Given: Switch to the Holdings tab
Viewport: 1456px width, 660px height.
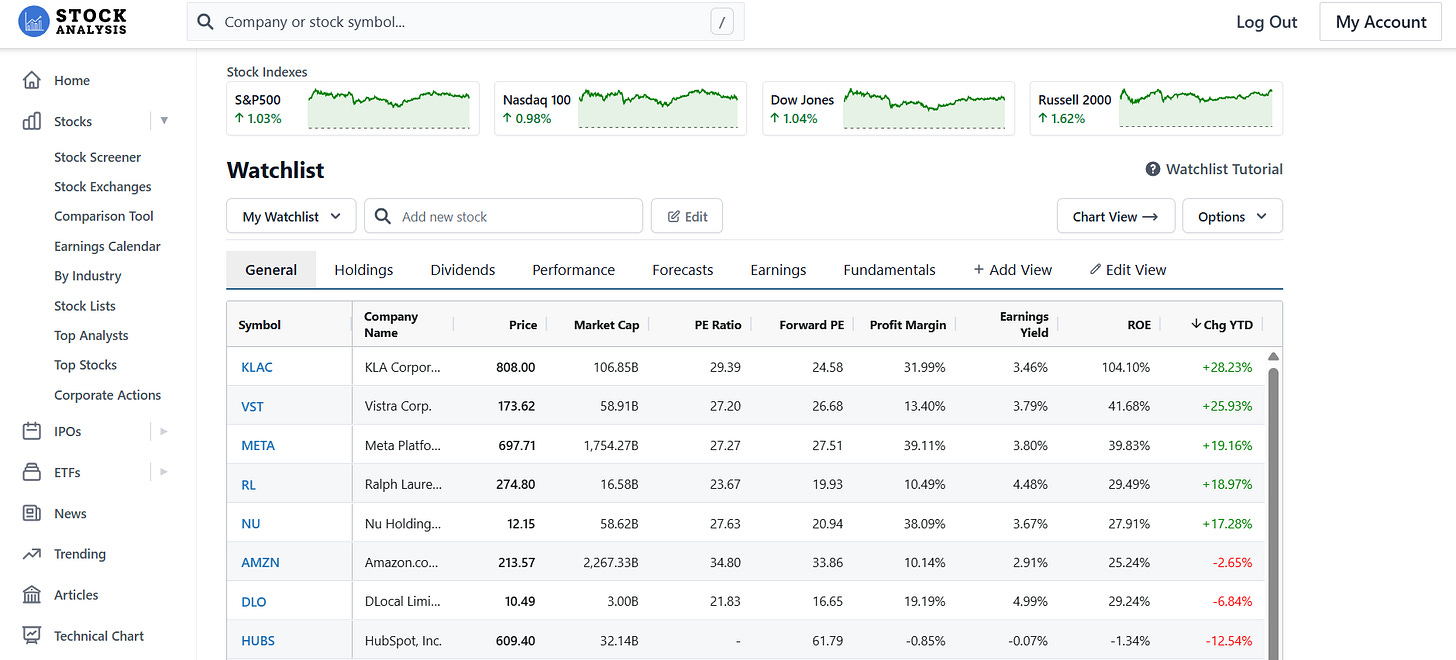Looking at the screenshot, I should [x=363, y=269].
